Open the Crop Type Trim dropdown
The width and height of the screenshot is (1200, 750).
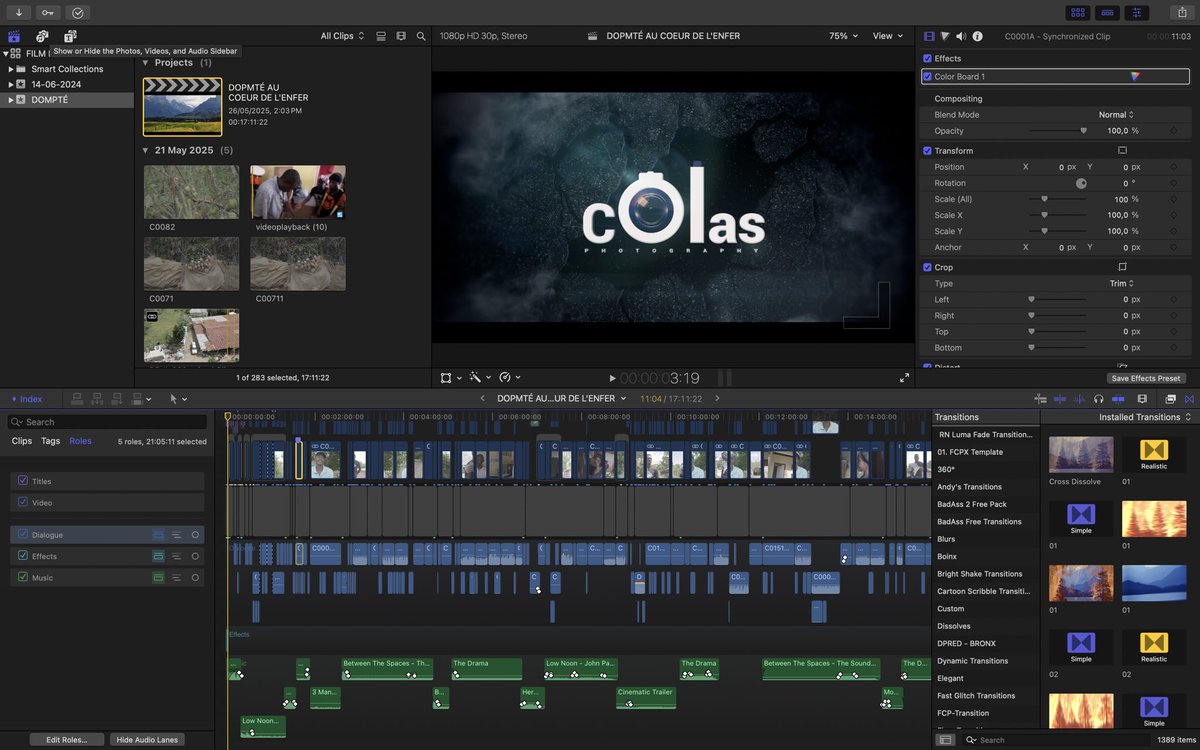click(x=1122, y=283)
